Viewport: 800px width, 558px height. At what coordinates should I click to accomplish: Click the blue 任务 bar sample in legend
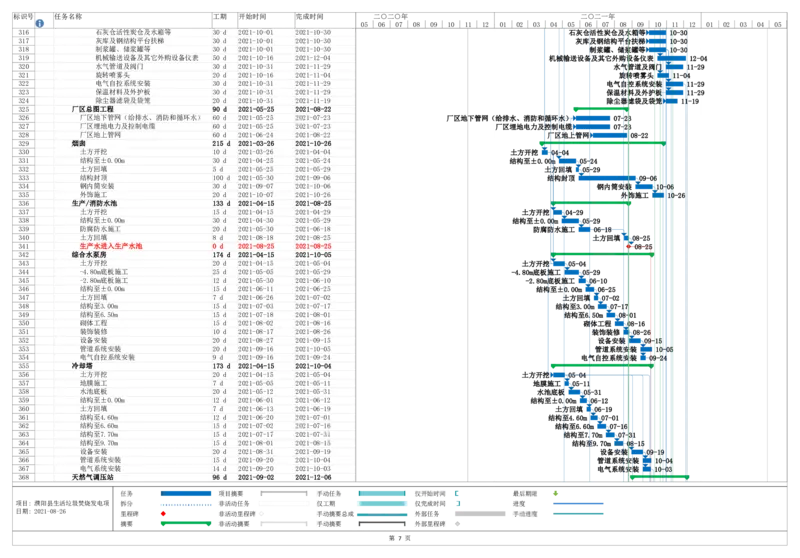point(185,493)
